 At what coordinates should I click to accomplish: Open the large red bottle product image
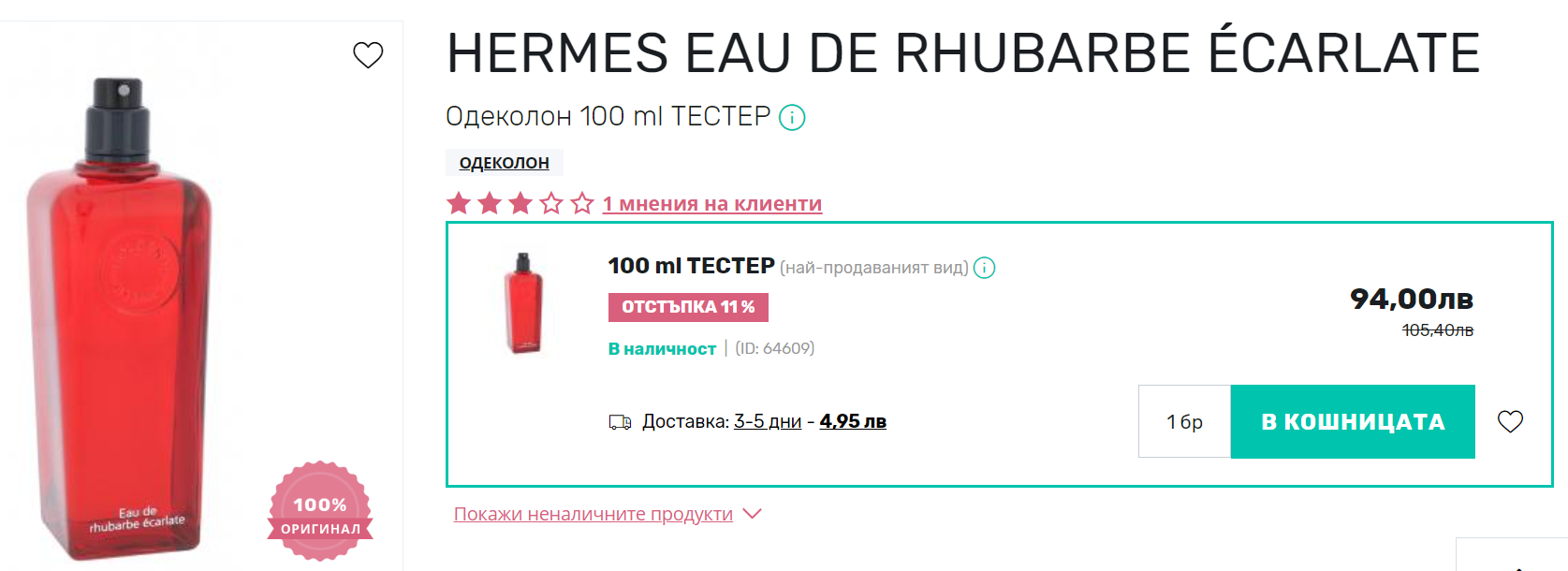122,318
